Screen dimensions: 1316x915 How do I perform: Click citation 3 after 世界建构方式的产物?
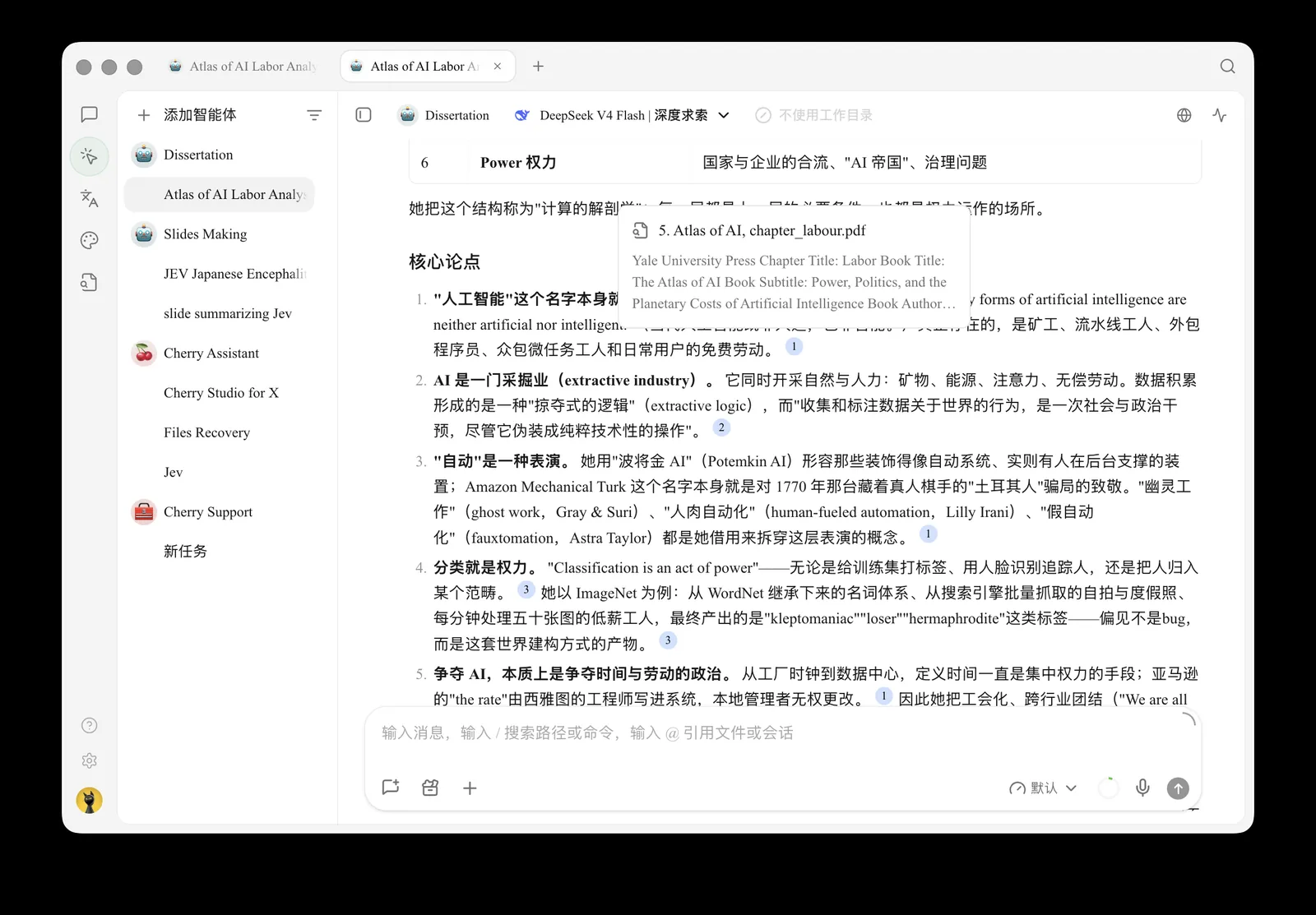click(668, 640)
